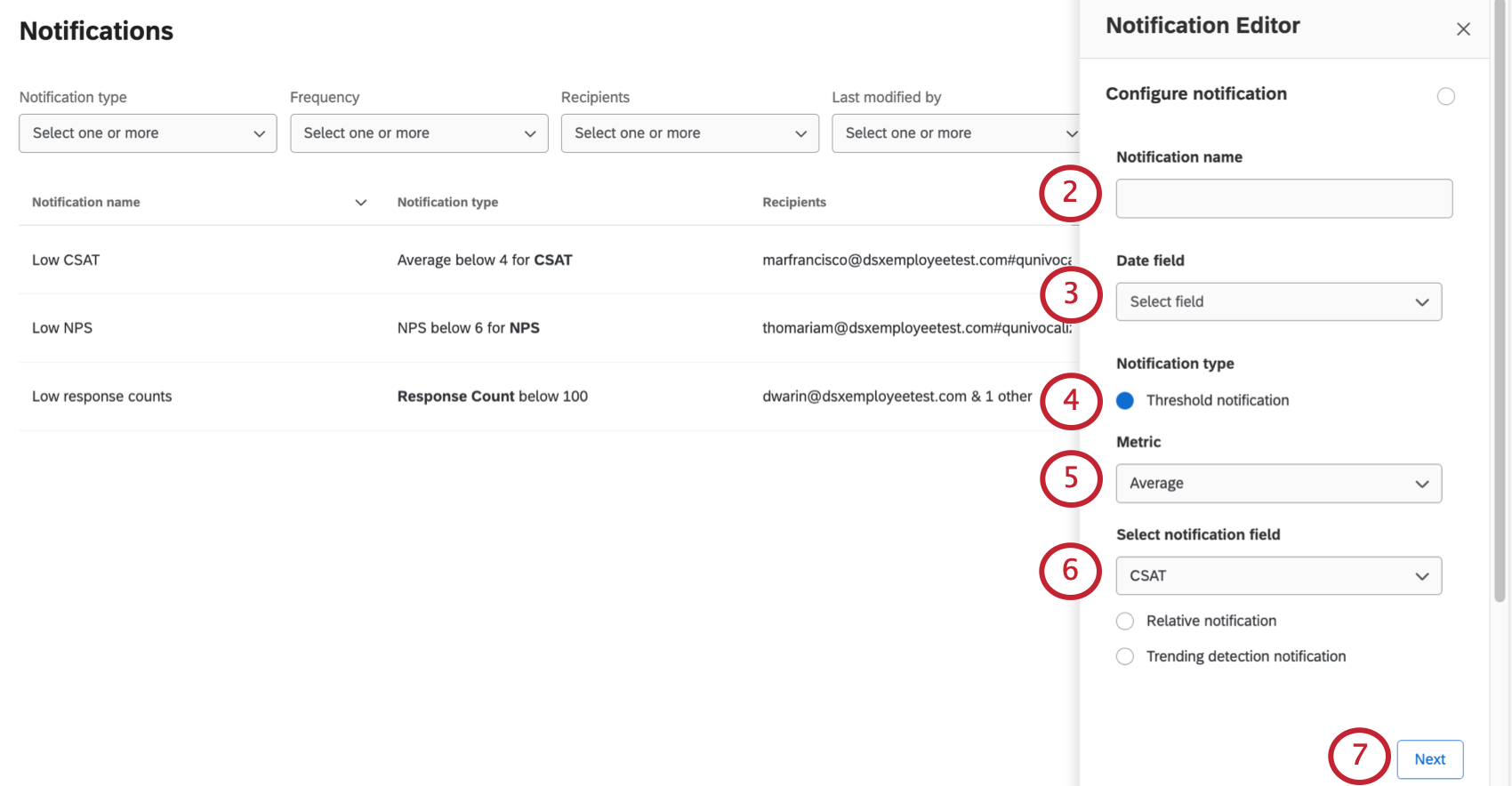Open the Date field dropdown
The height and width of the screenshot is (786, 1512).
point(1278,302)
